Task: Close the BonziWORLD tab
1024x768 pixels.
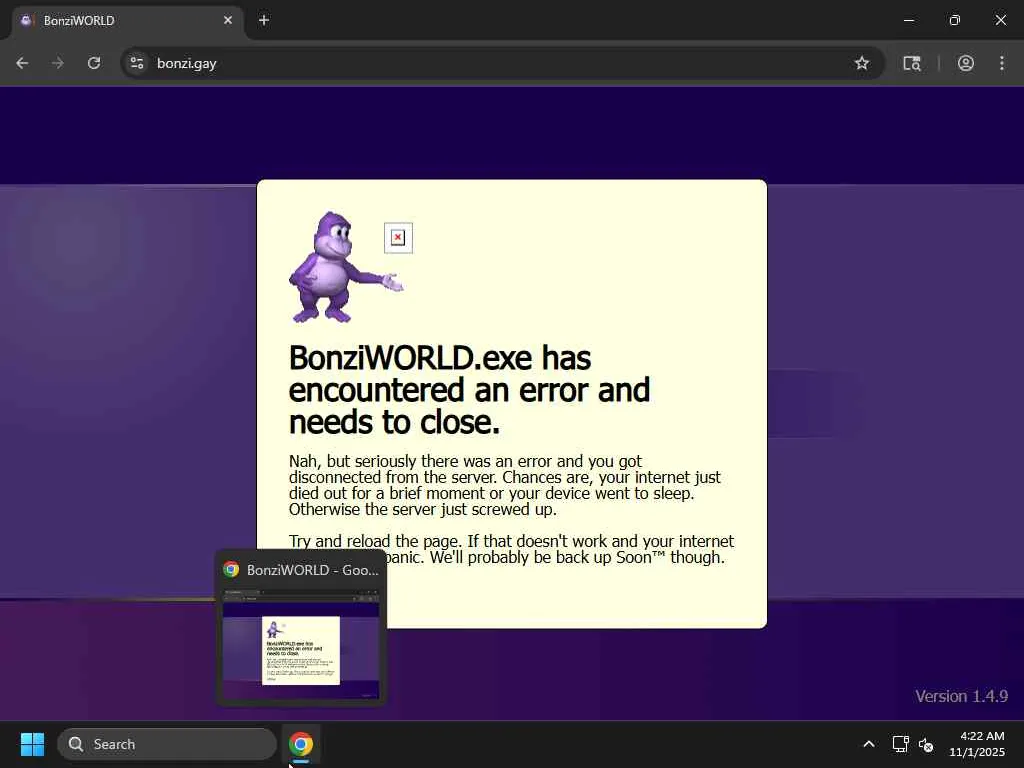Action: click(228, 20)
